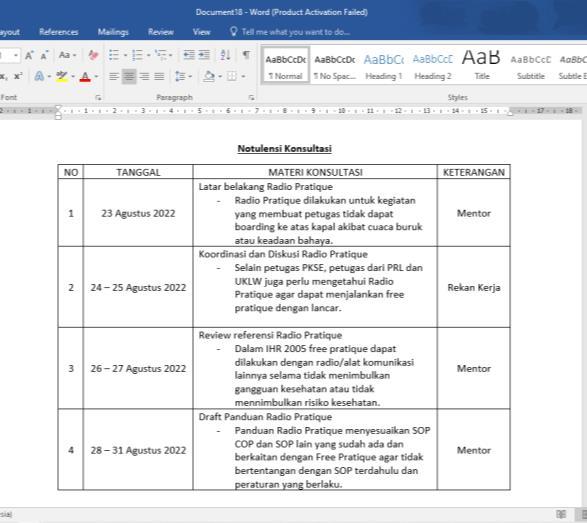Apply the Title style
587x523 pixels.
point(482,65)
